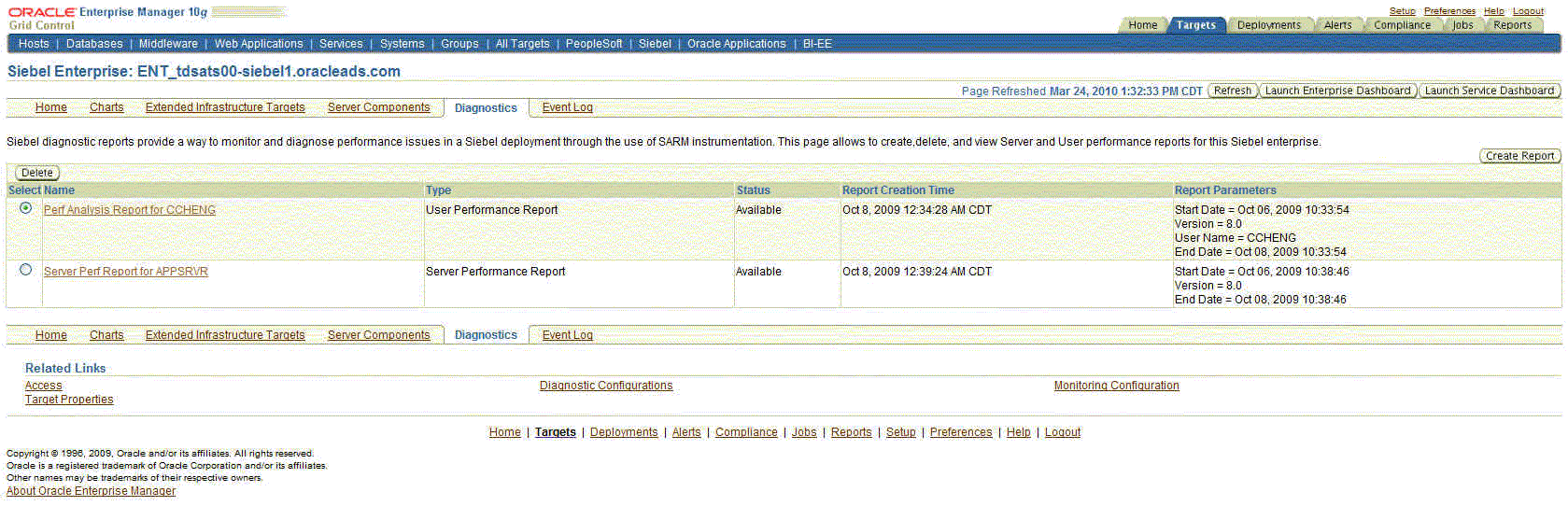Switch to the Targets main tab
1568x506 pixels.
tap(1195, 25)
